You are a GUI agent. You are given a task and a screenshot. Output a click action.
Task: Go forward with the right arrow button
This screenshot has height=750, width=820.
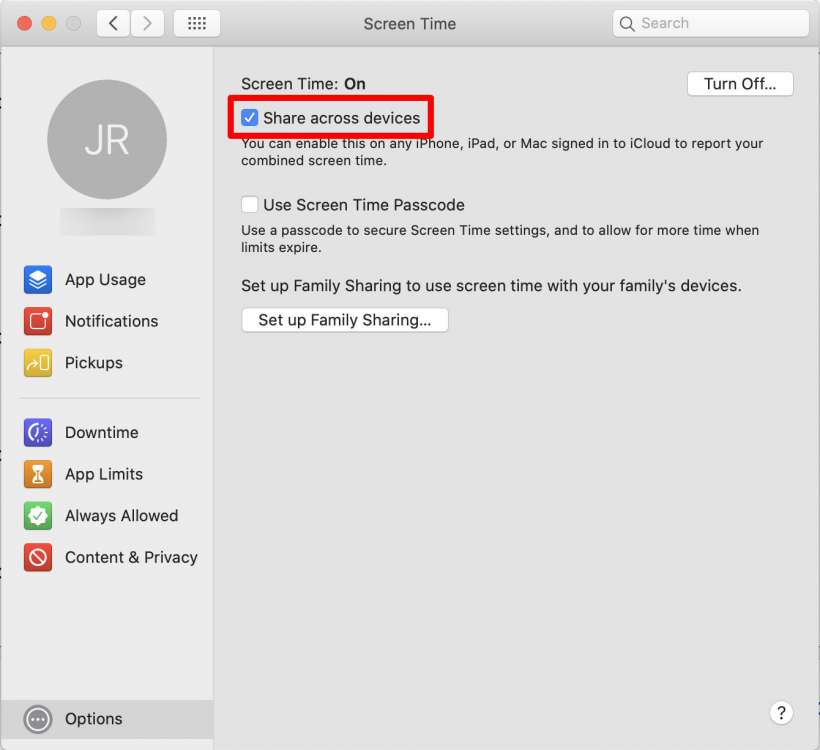tap(147, 24)
